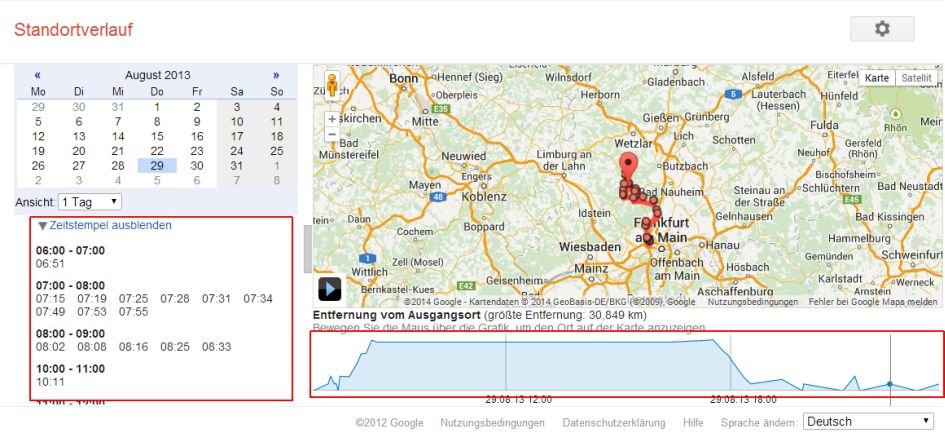Viewport: 945px width, 433px height.
Task: Click the timestamp list scrollbar
Action: click(308, 249)
